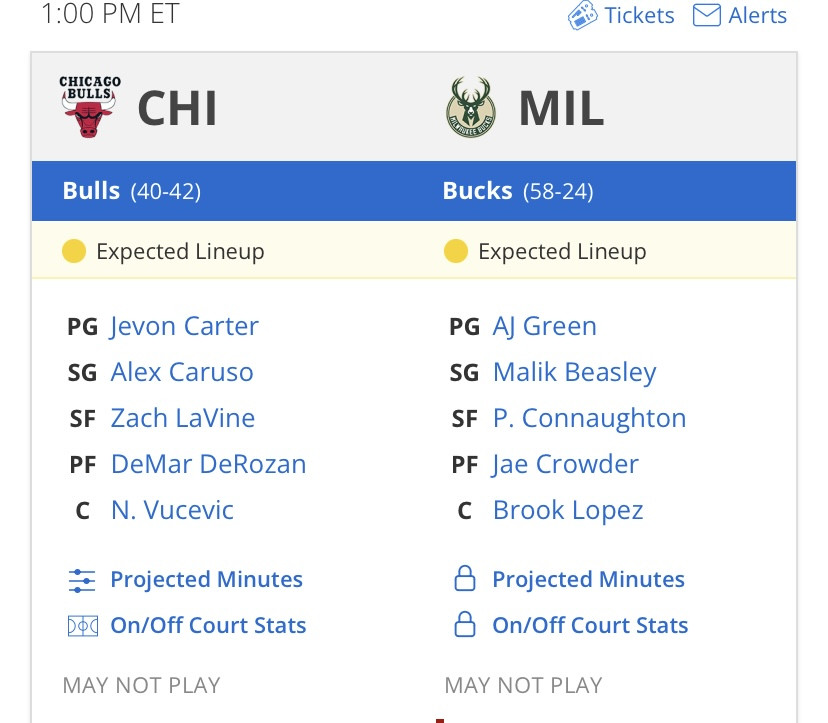Open DeMar DeRozan's profile link

click(x=209, y=464)
